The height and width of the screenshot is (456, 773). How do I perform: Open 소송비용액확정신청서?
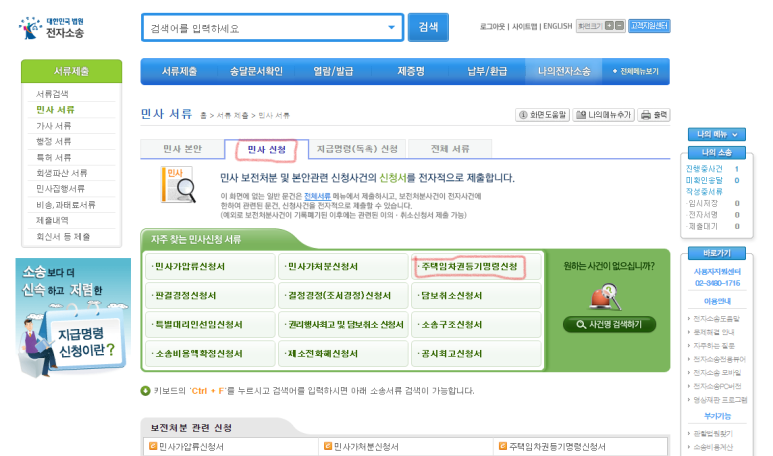point(210,354)
